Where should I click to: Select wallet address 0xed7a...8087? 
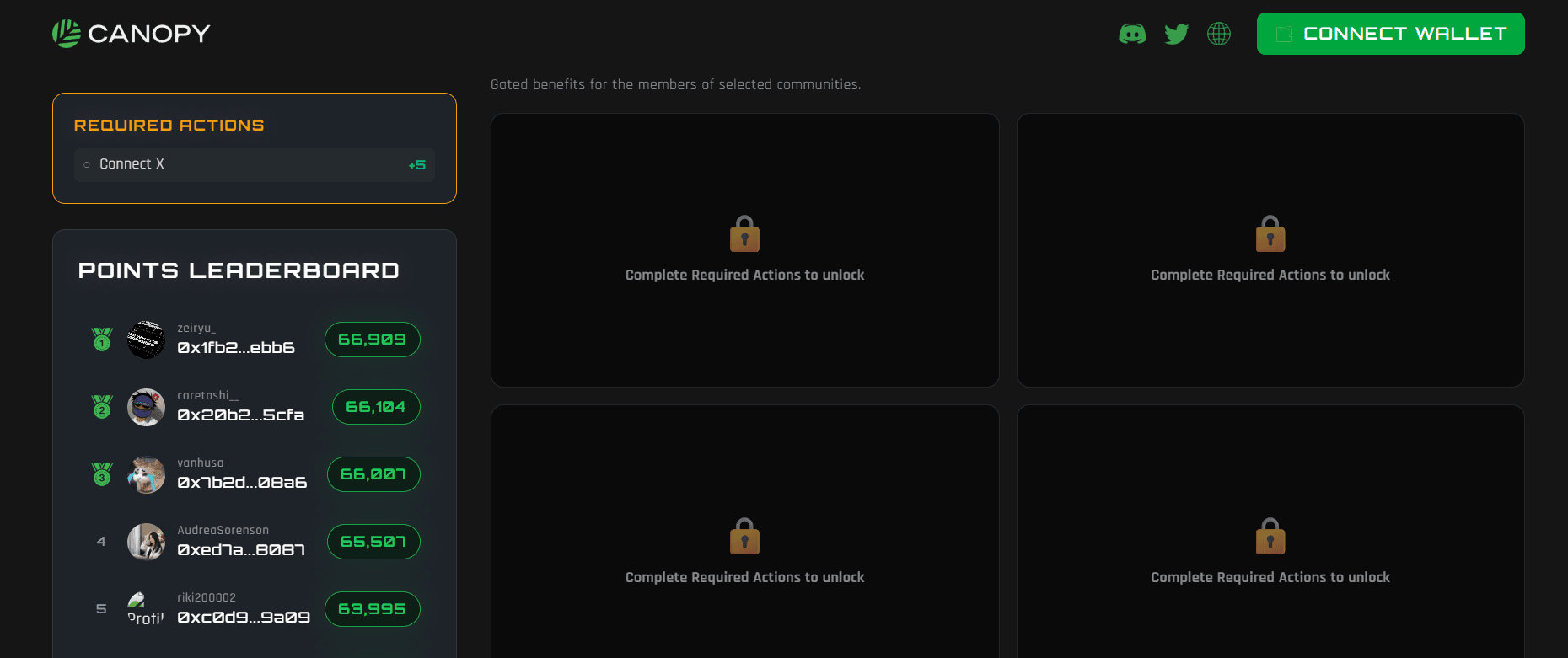coord(241,550)
